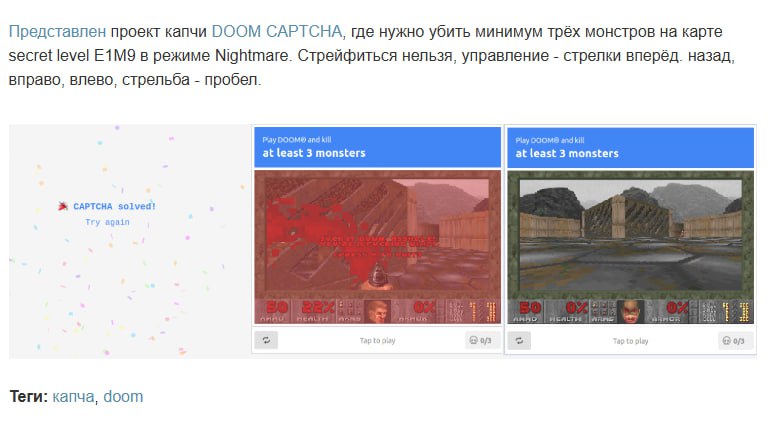Click the 22% health value in red HUD
Screen dimensions: 770x424
pos(318,308)
